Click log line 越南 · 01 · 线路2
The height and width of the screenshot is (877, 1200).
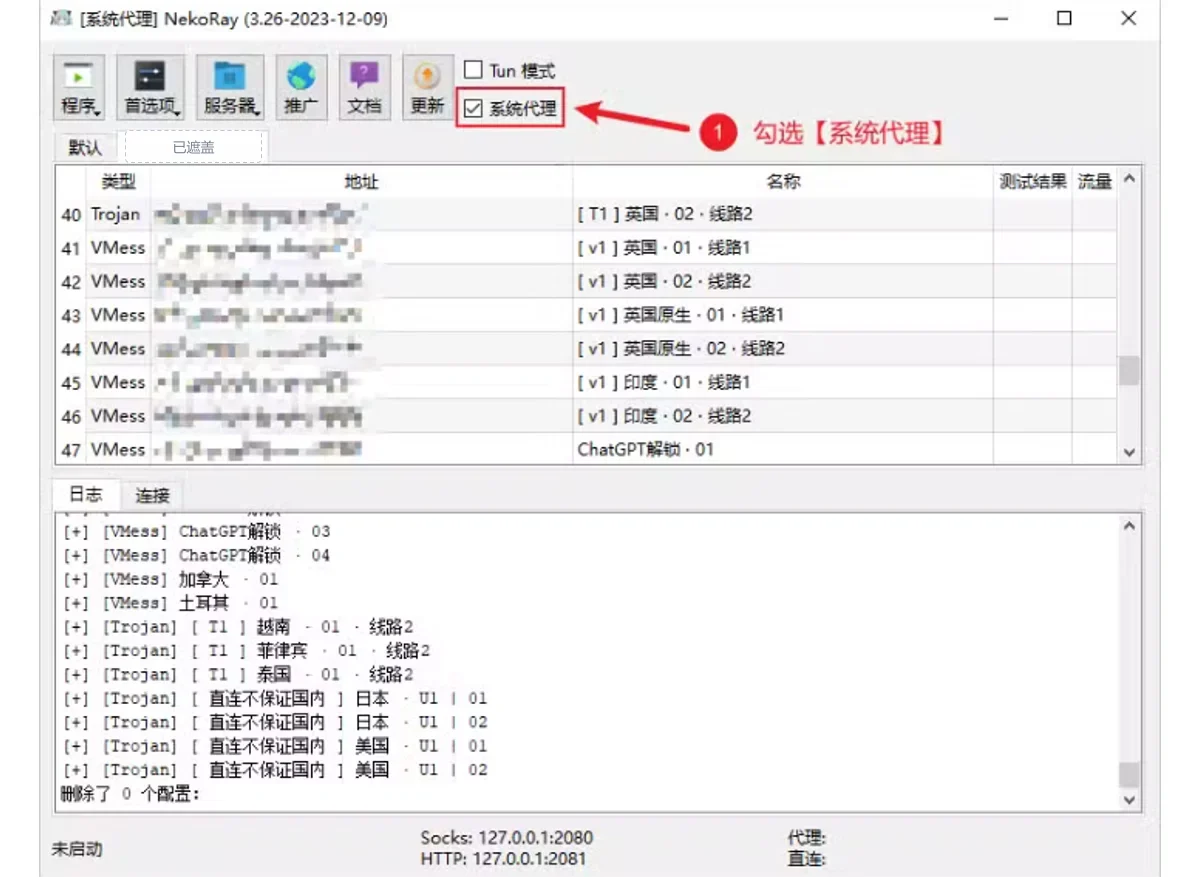[238, 627]
